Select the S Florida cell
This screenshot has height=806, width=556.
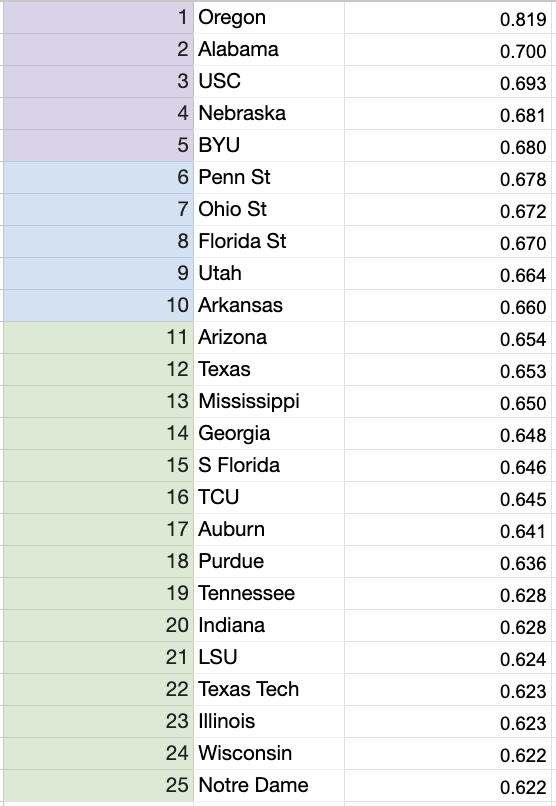[269, 466]
